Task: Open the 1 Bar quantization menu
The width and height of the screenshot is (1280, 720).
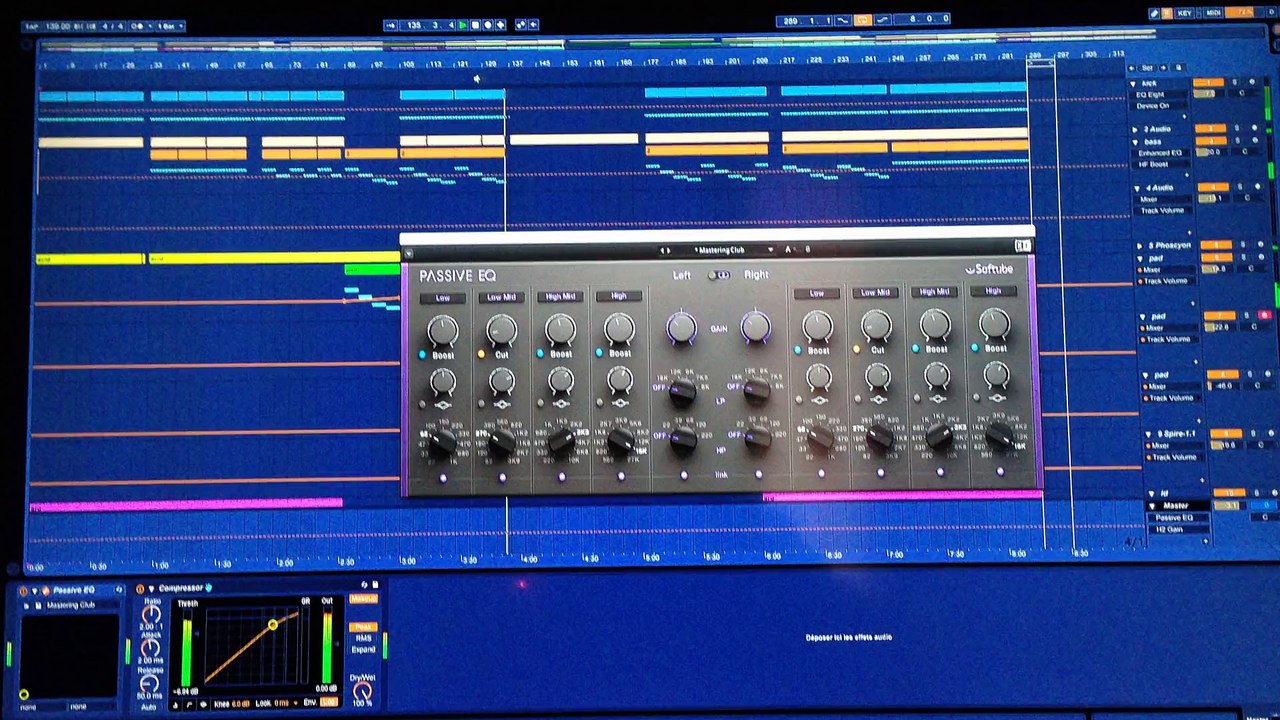Action: 169,26
